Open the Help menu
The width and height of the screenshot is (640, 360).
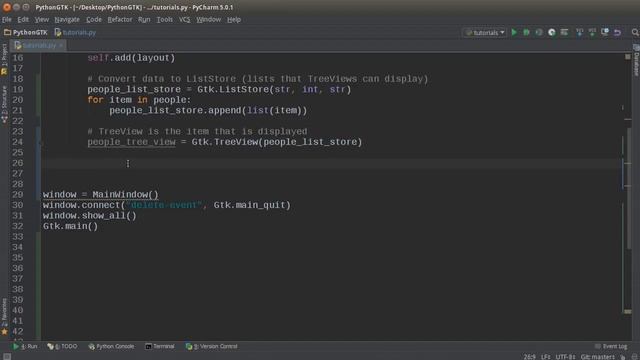[x=234, y=20]
